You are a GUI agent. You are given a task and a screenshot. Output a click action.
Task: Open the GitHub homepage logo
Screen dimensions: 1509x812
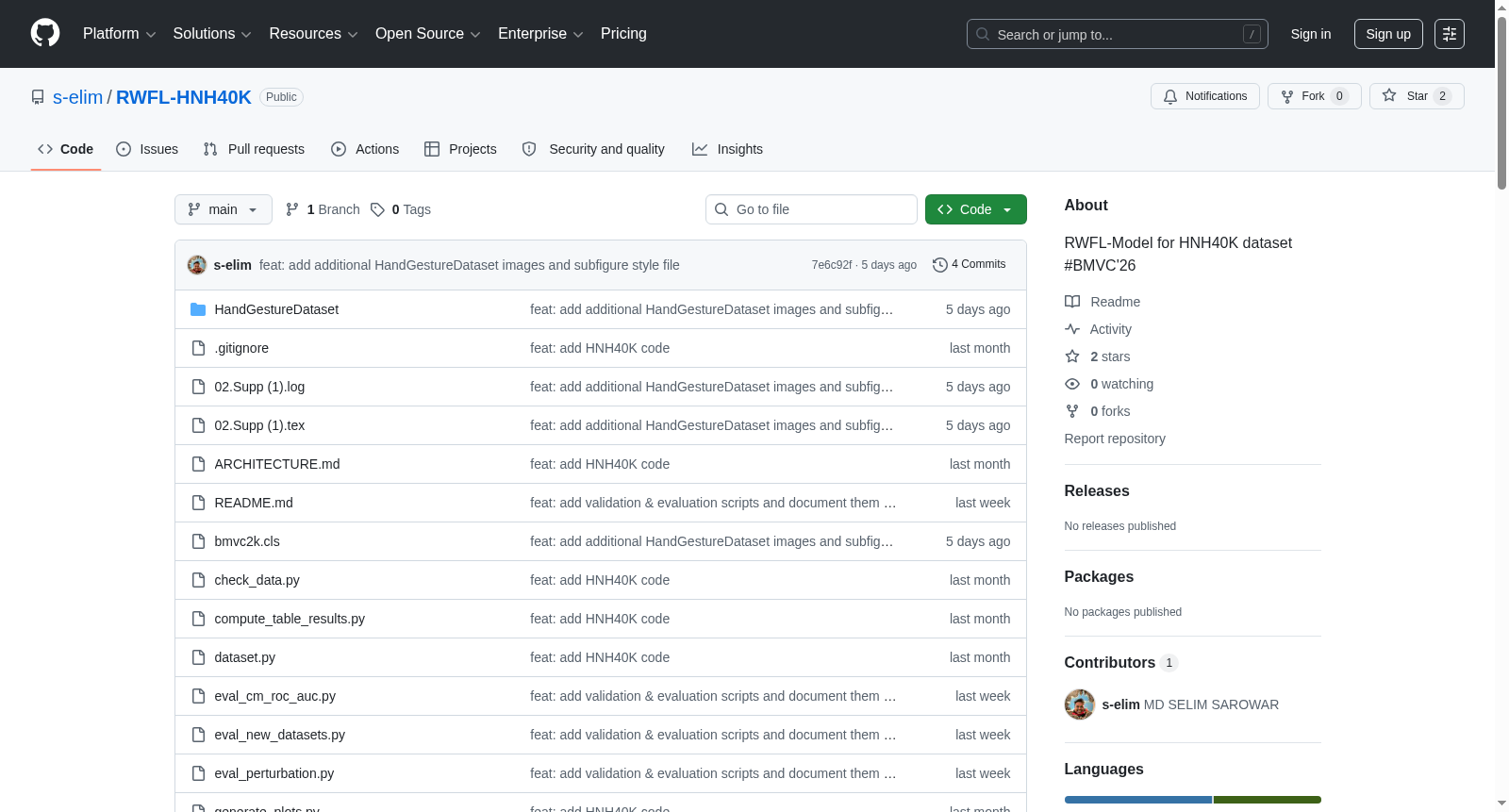45,34
